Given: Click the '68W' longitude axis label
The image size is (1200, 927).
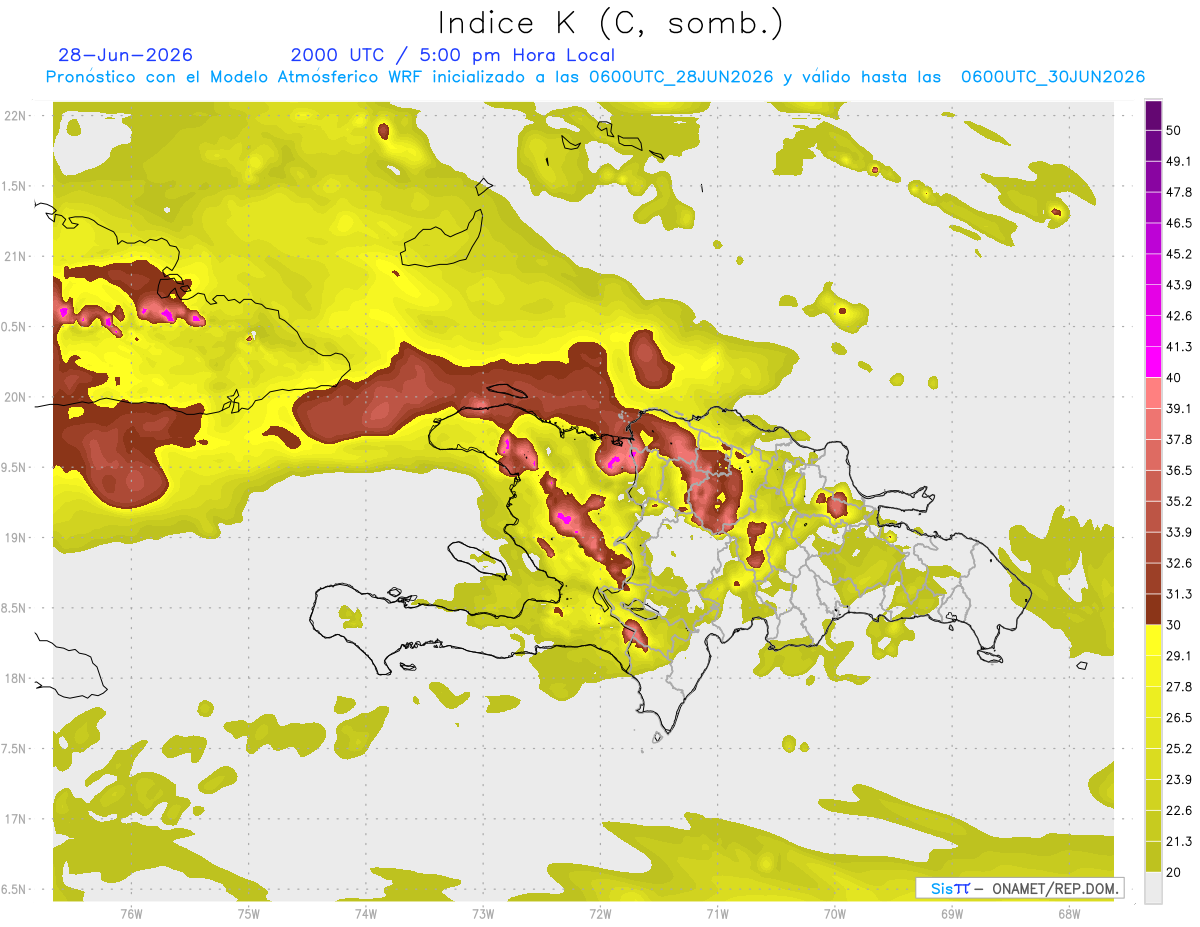Looking at the screenshot, I should point(1069,914).
